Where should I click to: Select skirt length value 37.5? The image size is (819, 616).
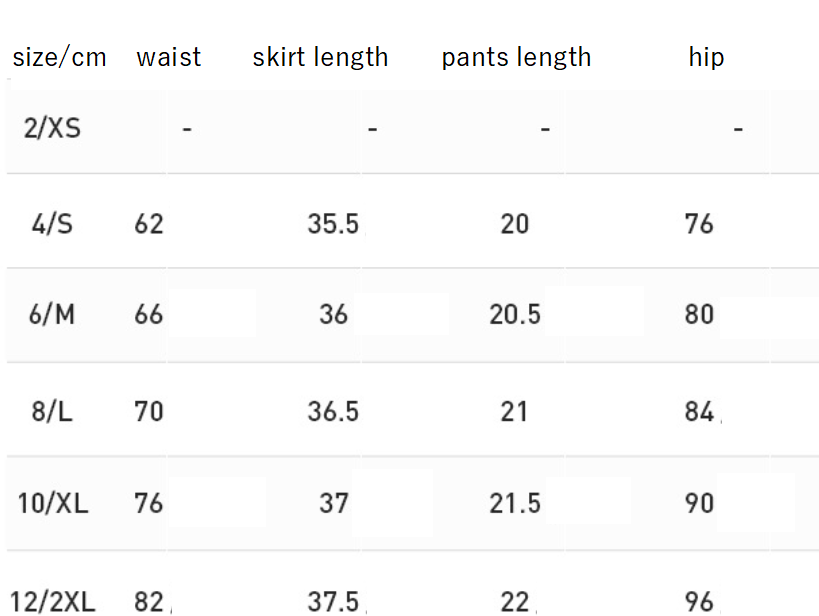pos(333,601)
